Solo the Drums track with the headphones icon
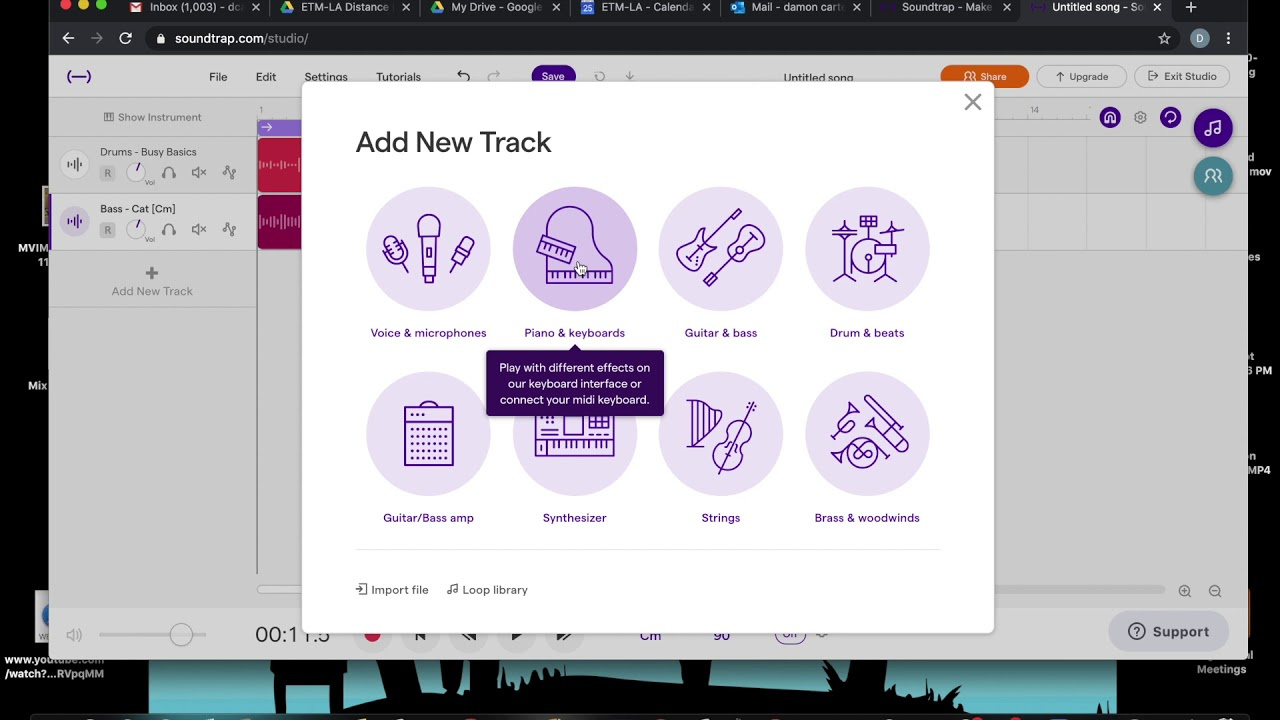This screenshot has height=720, width=1280. coord(169,172)
